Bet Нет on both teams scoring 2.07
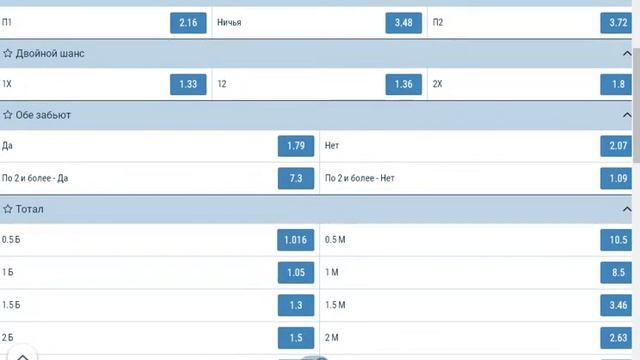Image resolution: width=640 pixels, height=360 pixels. pos(616,146)
